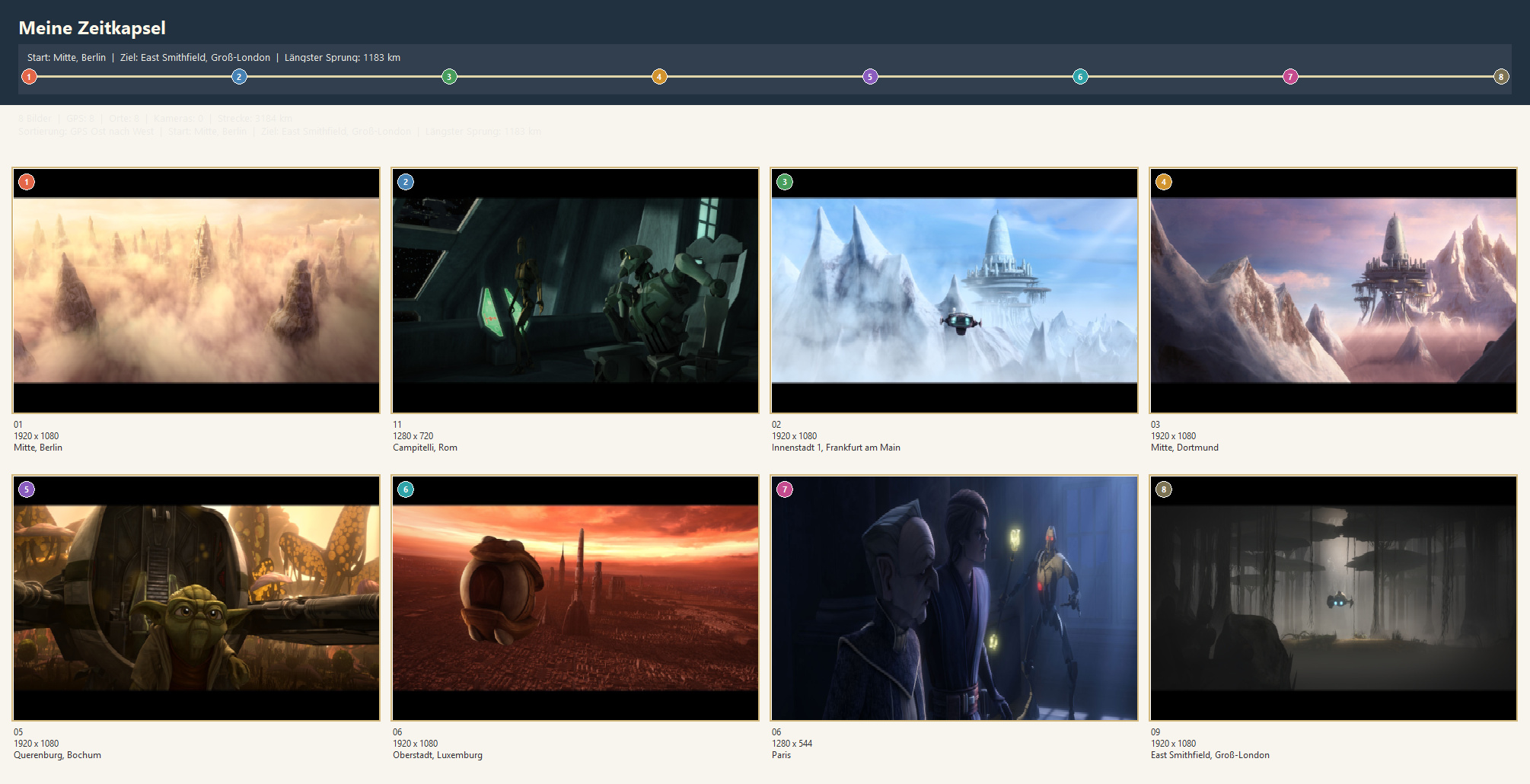Jump to green timeline marker 3

point(449,76)
